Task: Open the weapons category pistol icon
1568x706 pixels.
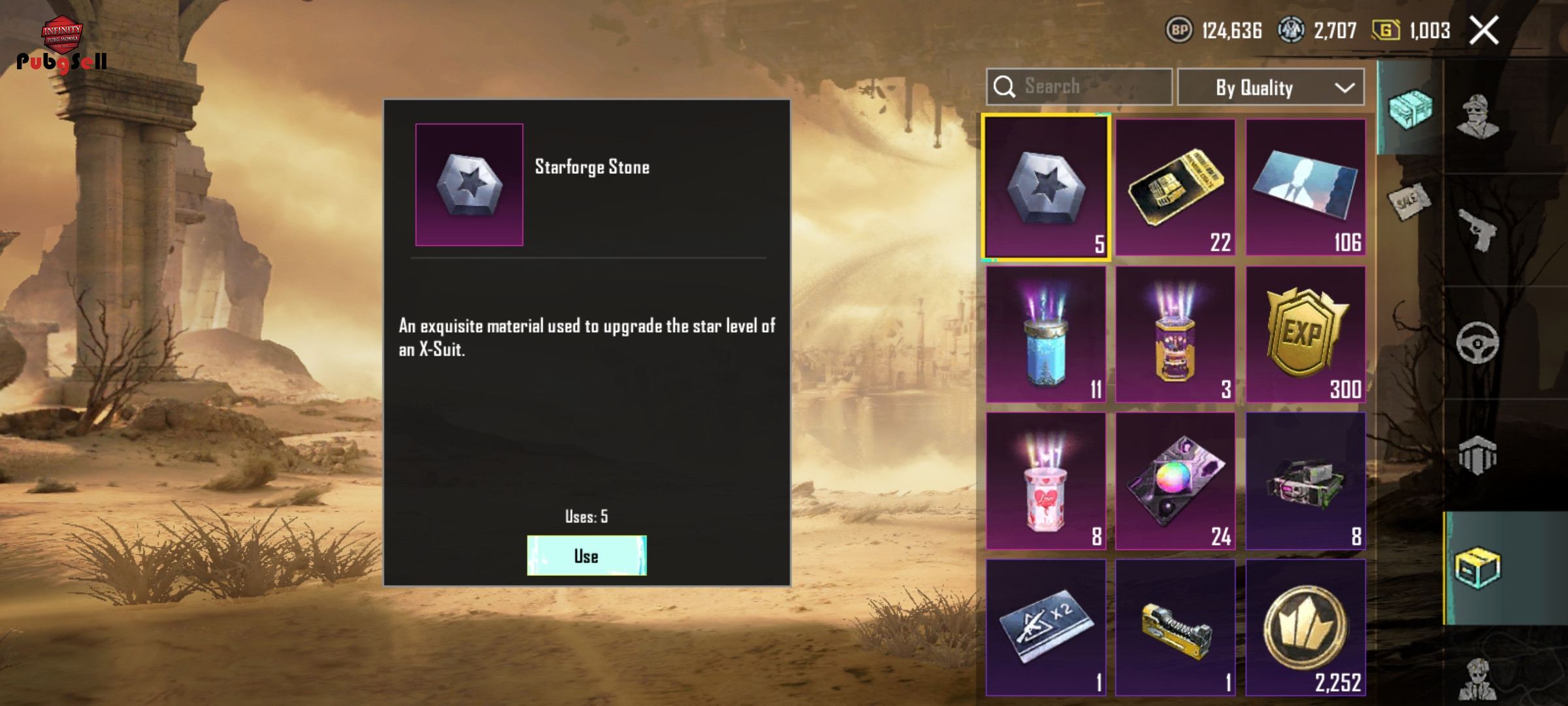Action: click(x=1478, y=229)
